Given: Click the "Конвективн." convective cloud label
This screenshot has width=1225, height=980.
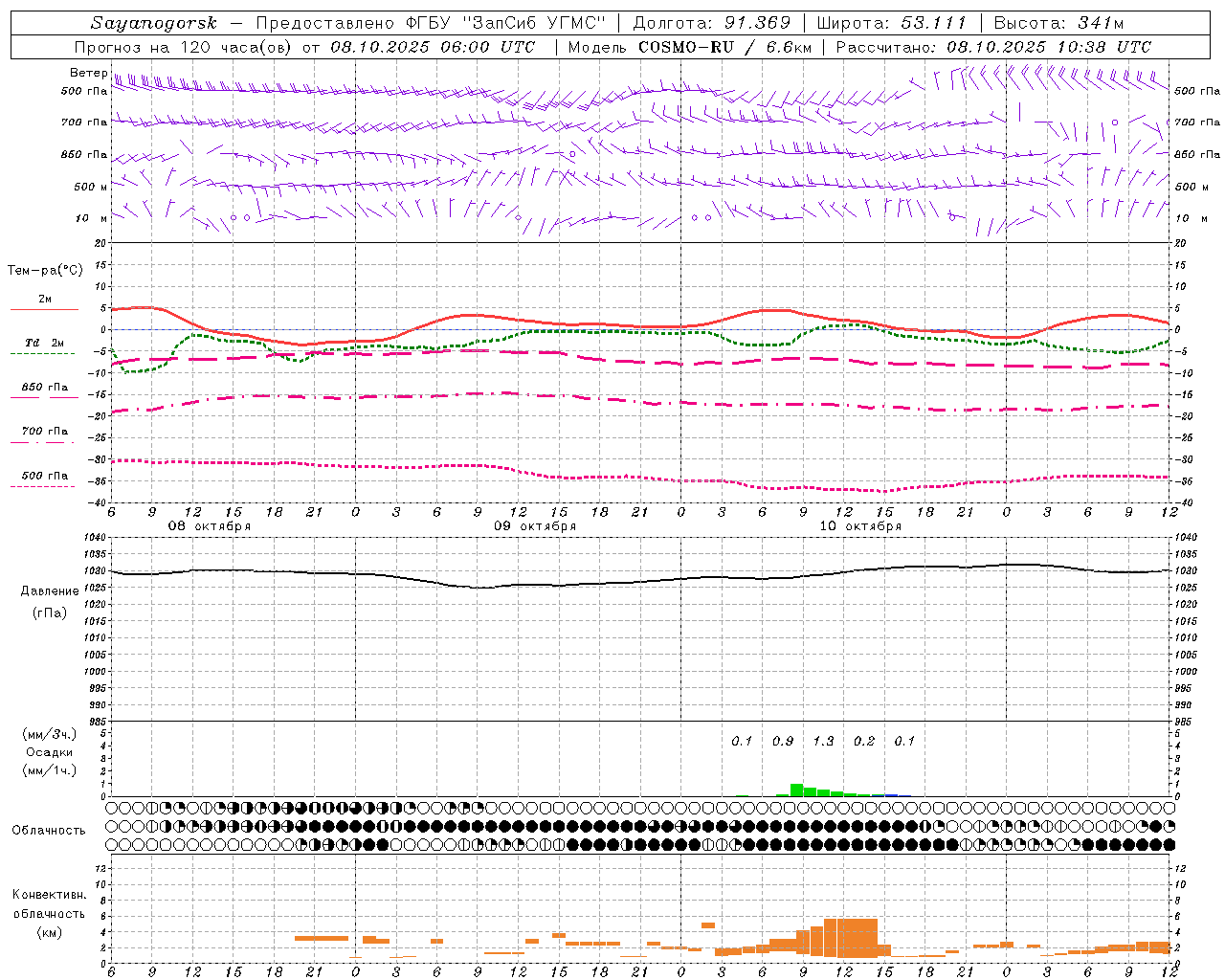Looking at the screenshot, I should click(x=49, y=895).
